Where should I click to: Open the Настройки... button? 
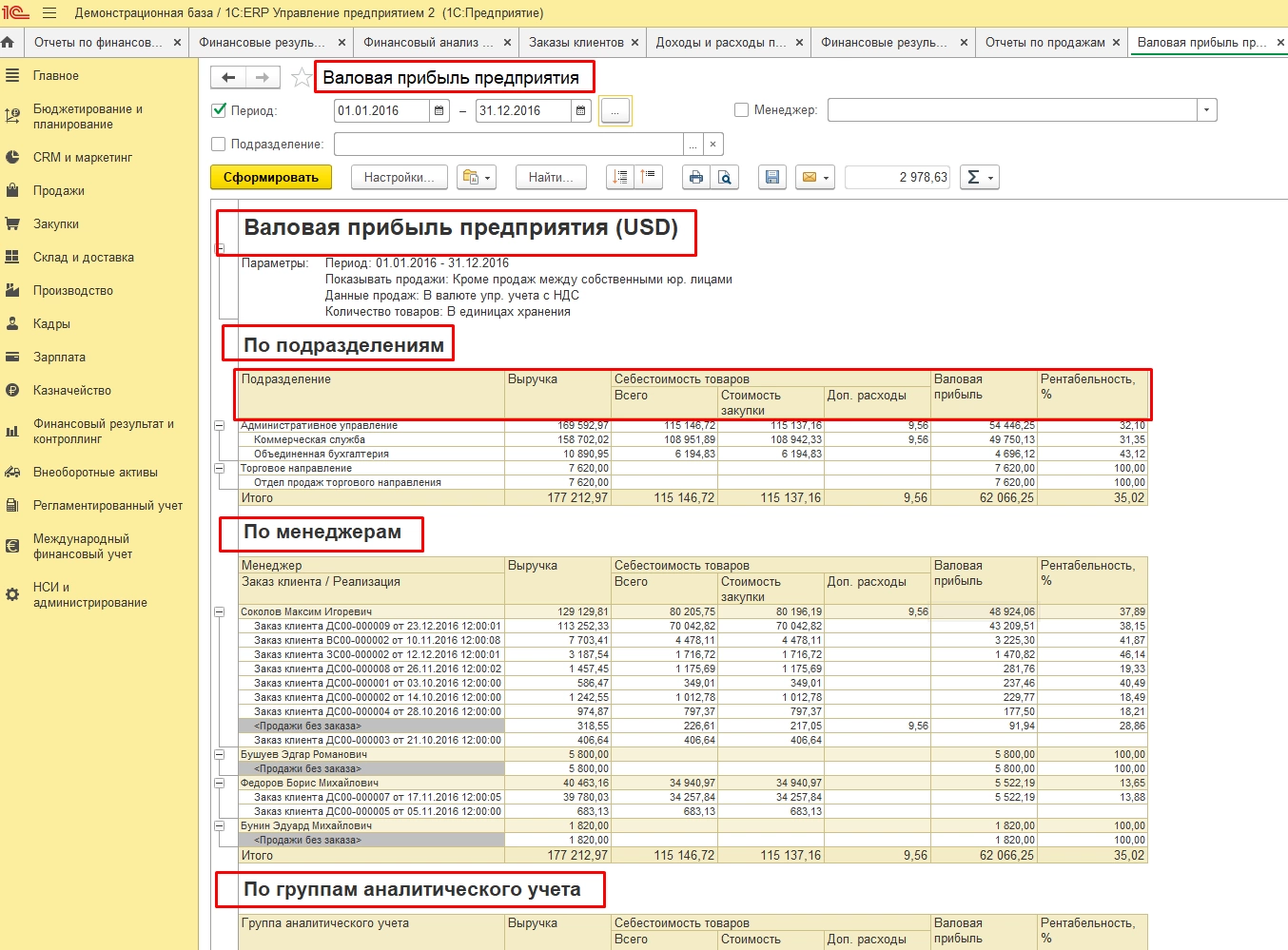tap(399, 178)
